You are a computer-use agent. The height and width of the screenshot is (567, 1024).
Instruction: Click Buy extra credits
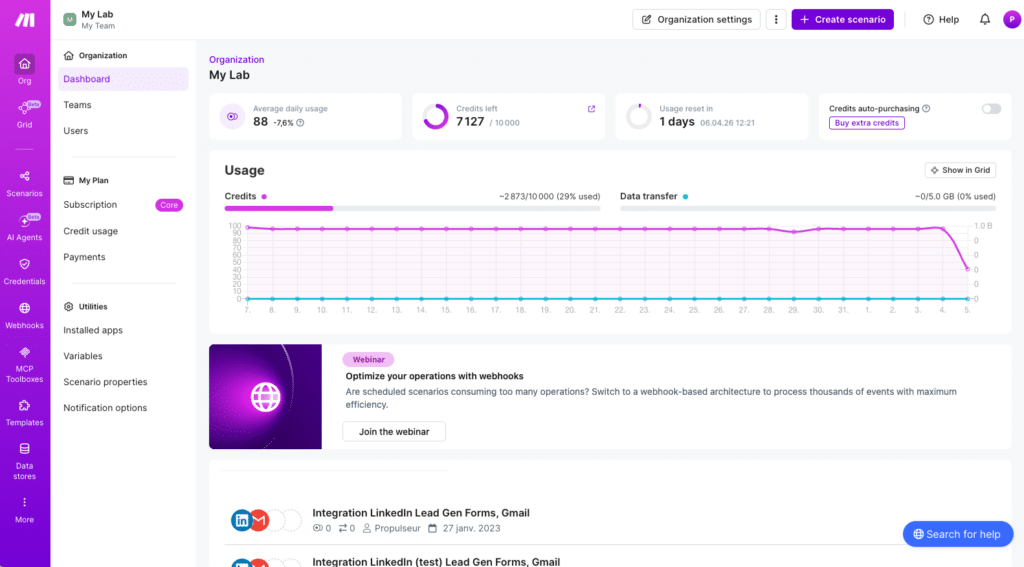[x=867, y=123]
